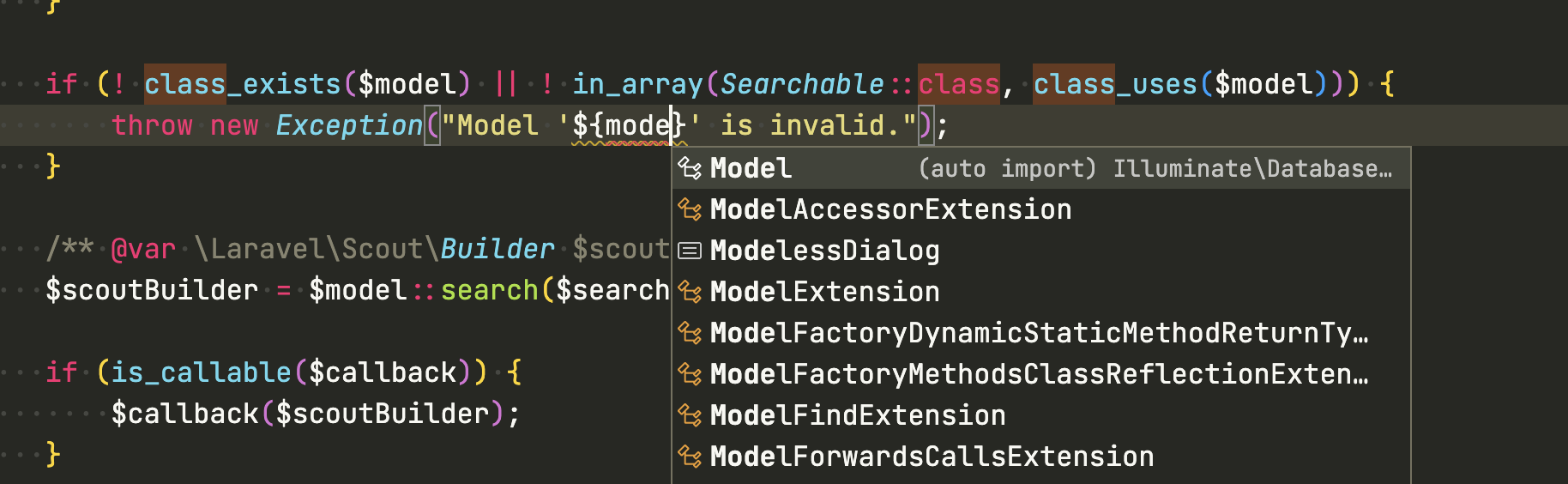Click the search method after $model

coord(489,290)
